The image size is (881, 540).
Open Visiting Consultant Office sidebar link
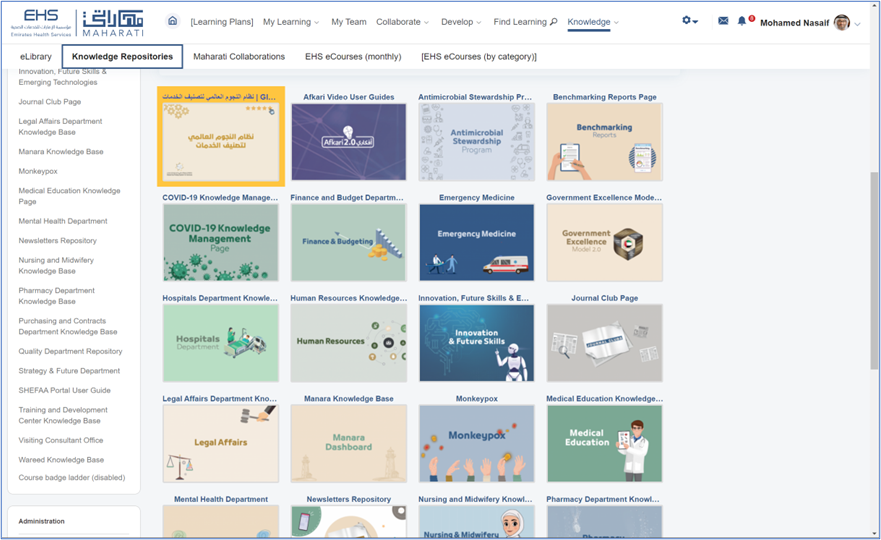[x=61, y=440]
